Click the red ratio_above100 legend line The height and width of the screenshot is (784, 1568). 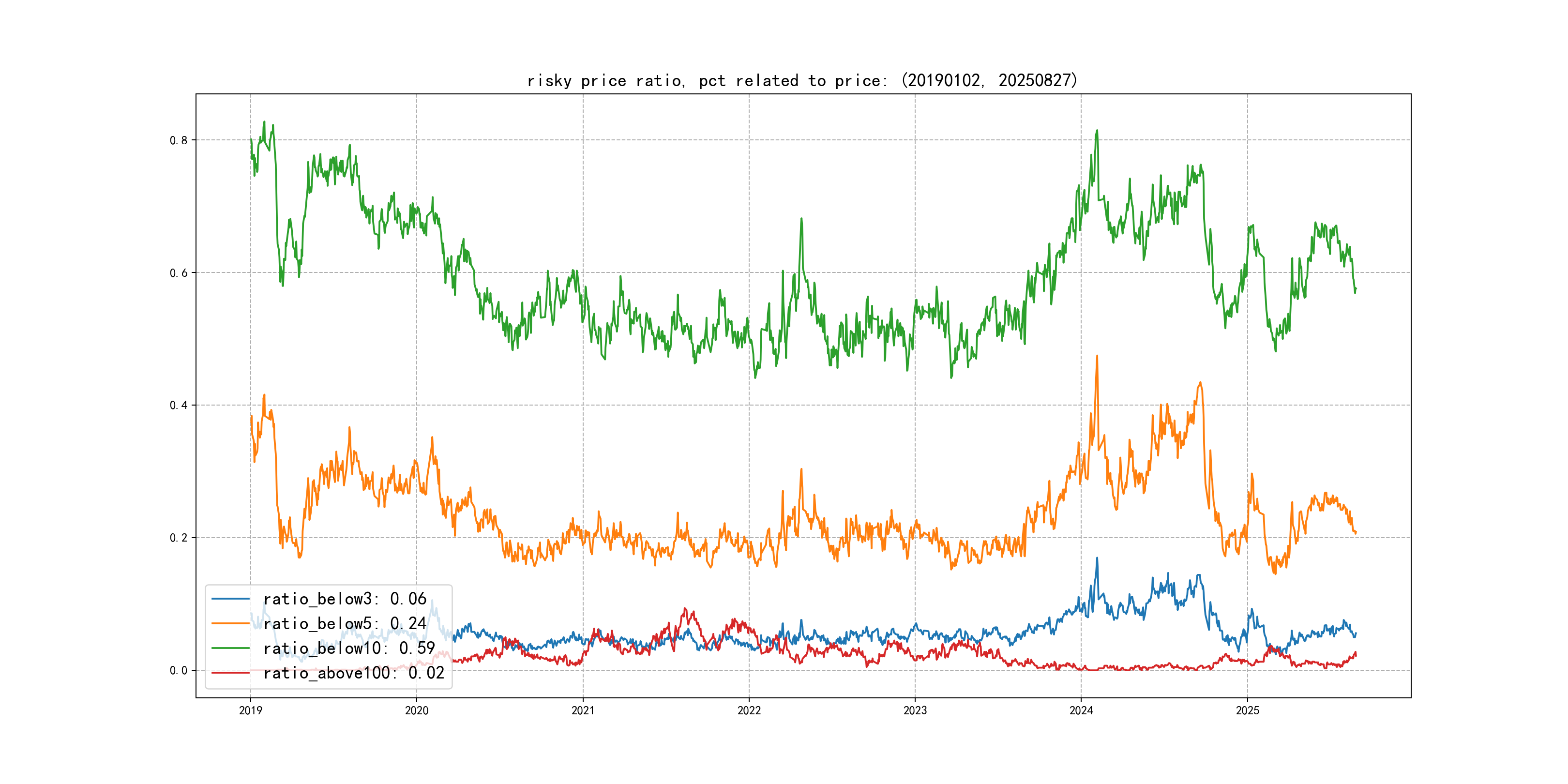(230, 673)
